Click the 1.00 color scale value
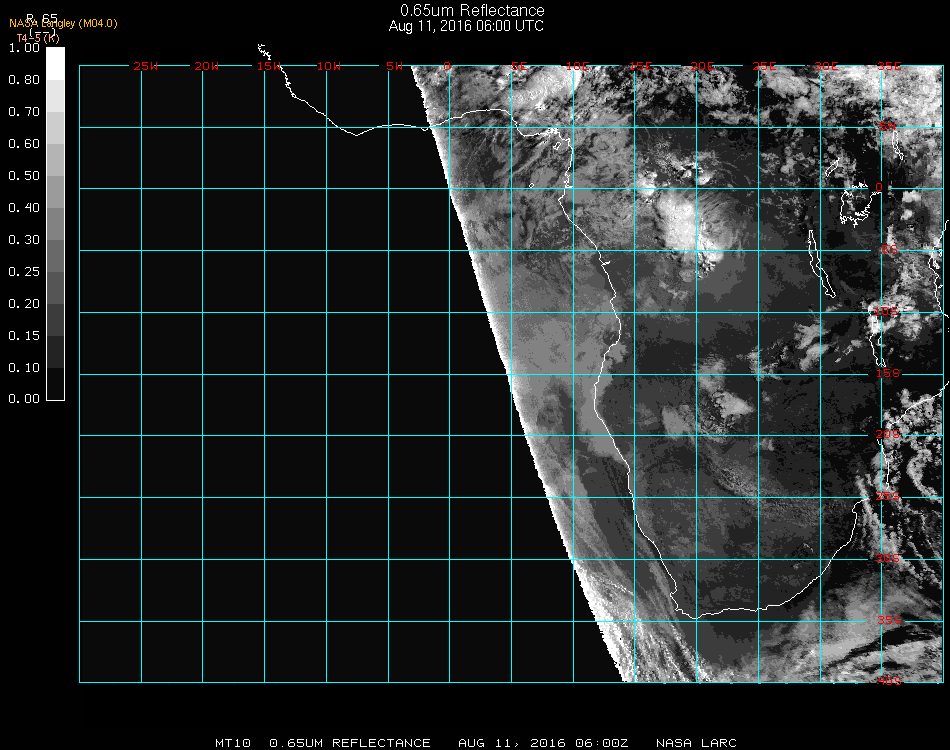Screen dimensions: 950x750 [x=24, y=48]
